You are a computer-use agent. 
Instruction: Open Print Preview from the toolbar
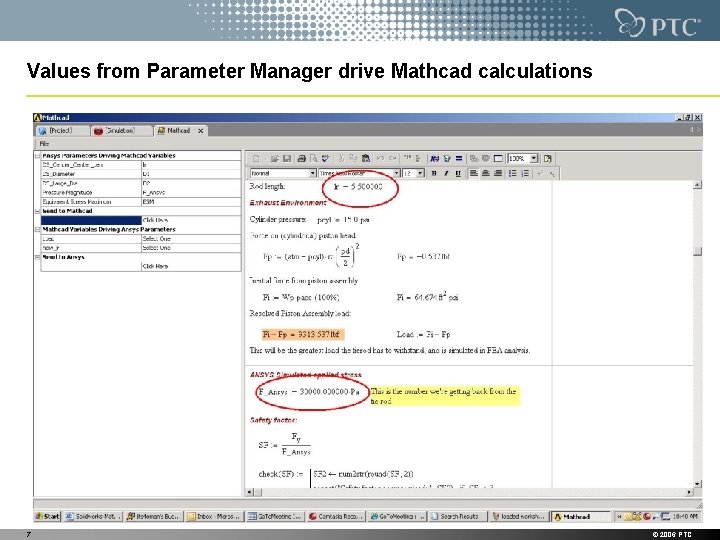point(314,158)
